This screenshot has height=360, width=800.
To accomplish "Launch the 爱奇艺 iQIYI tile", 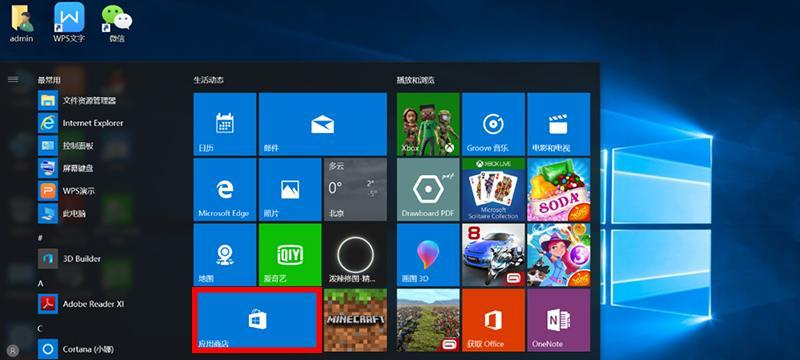I will (290, 254).
